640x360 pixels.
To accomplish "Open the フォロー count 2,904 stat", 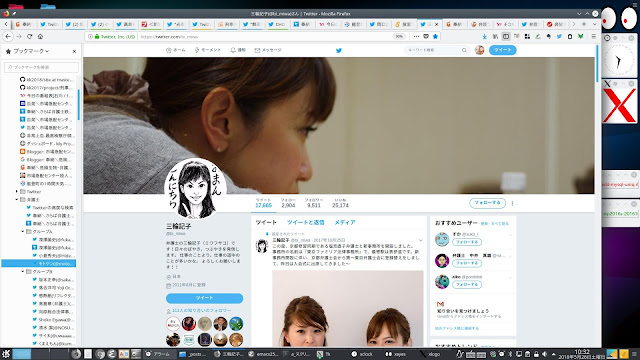I will [x=288, y=203].
